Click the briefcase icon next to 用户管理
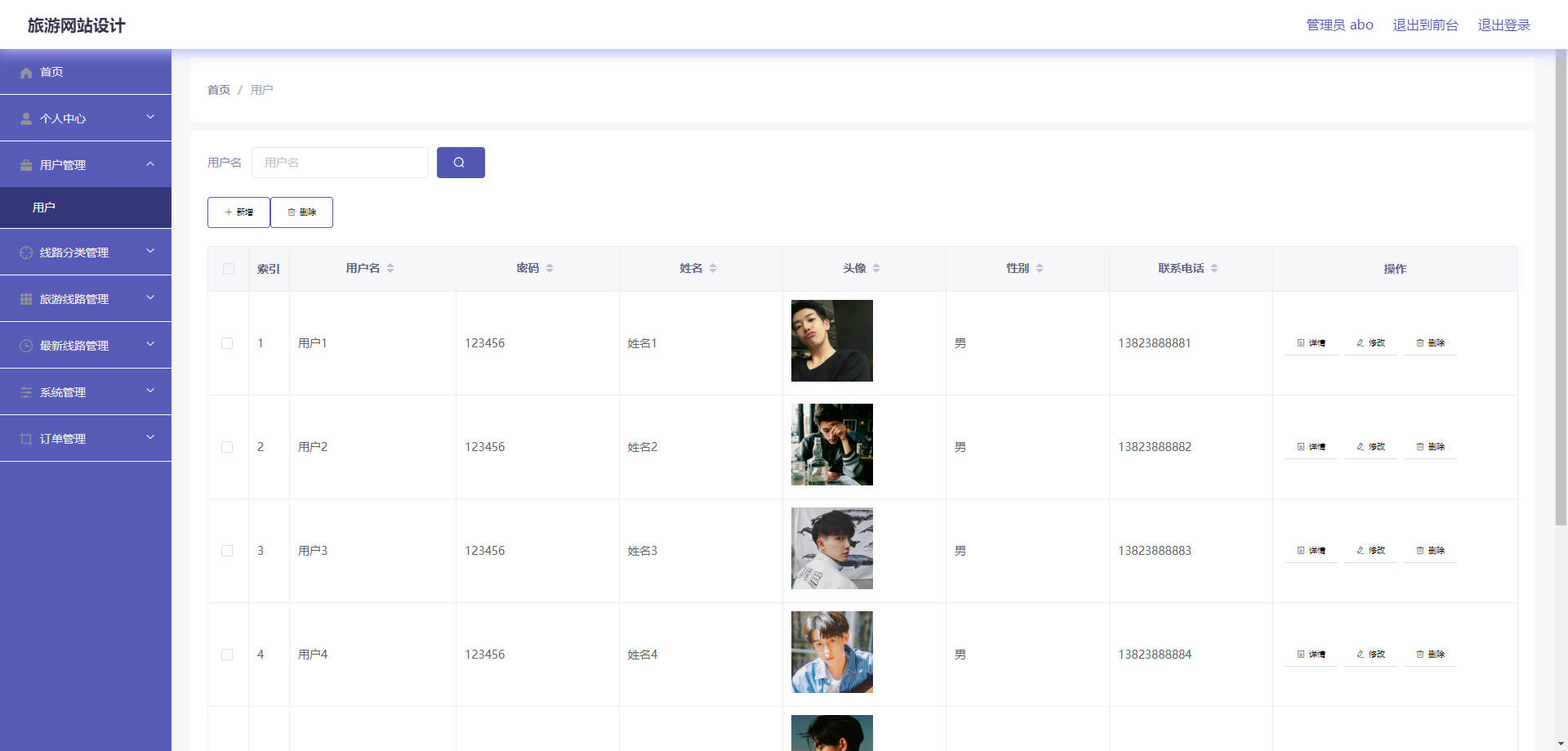The height and width of the screenshot is (751, 1568). (26, 165)
